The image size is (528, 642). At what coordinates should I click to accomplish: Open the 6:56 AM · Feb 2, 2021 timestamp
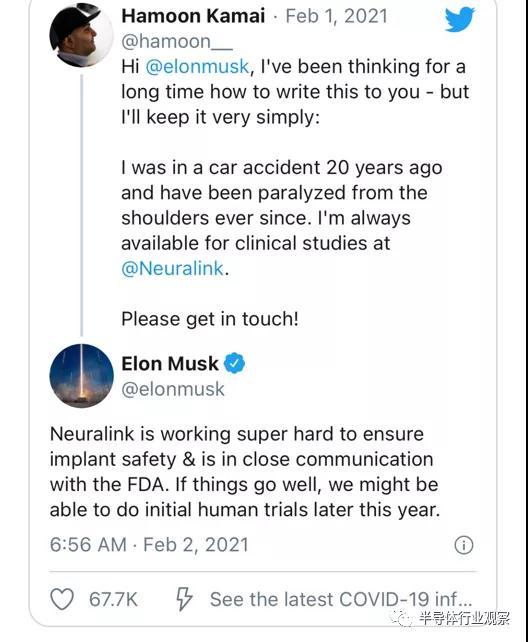click(x=149, y=545)
